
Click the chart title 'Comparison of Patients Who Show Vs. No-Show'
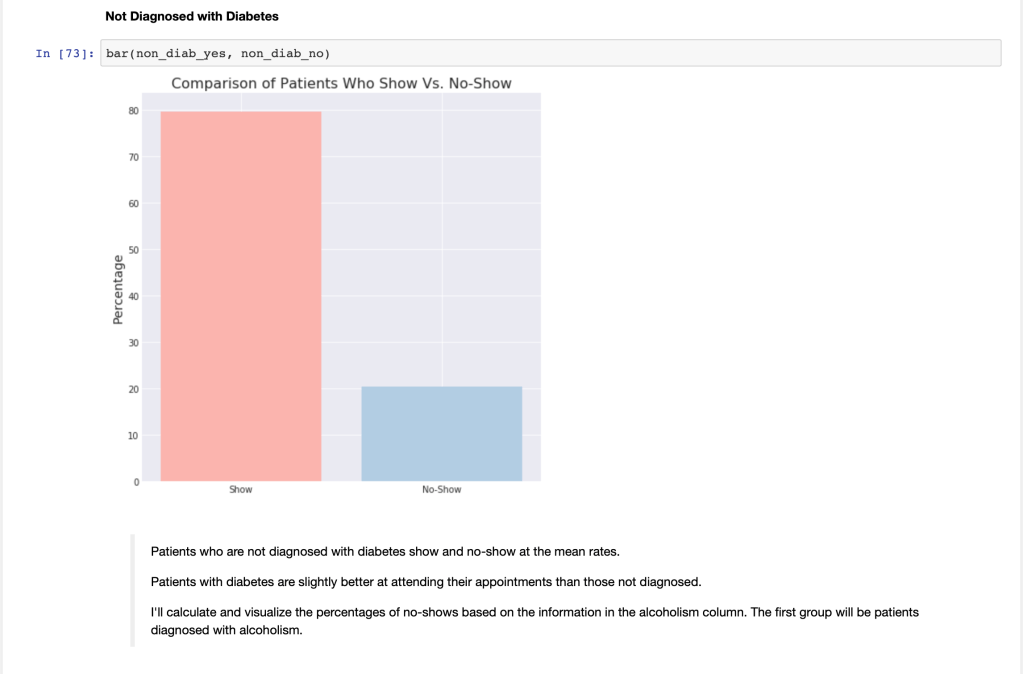click(x=341, y=83)
